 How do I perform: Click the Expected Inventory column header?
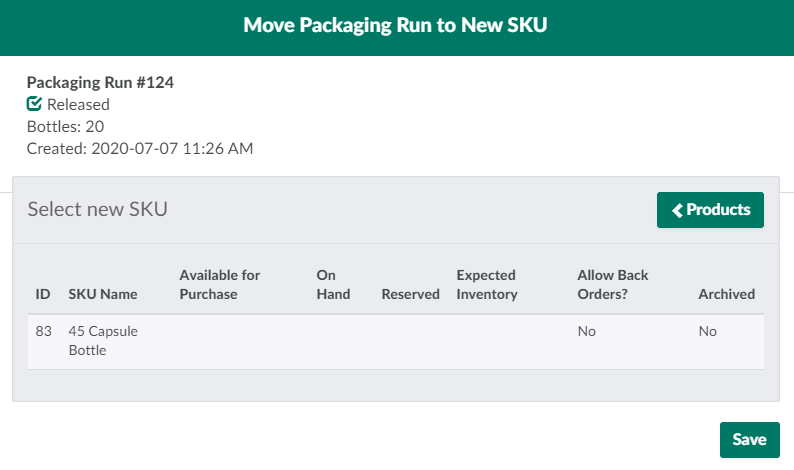coord(487,284)
